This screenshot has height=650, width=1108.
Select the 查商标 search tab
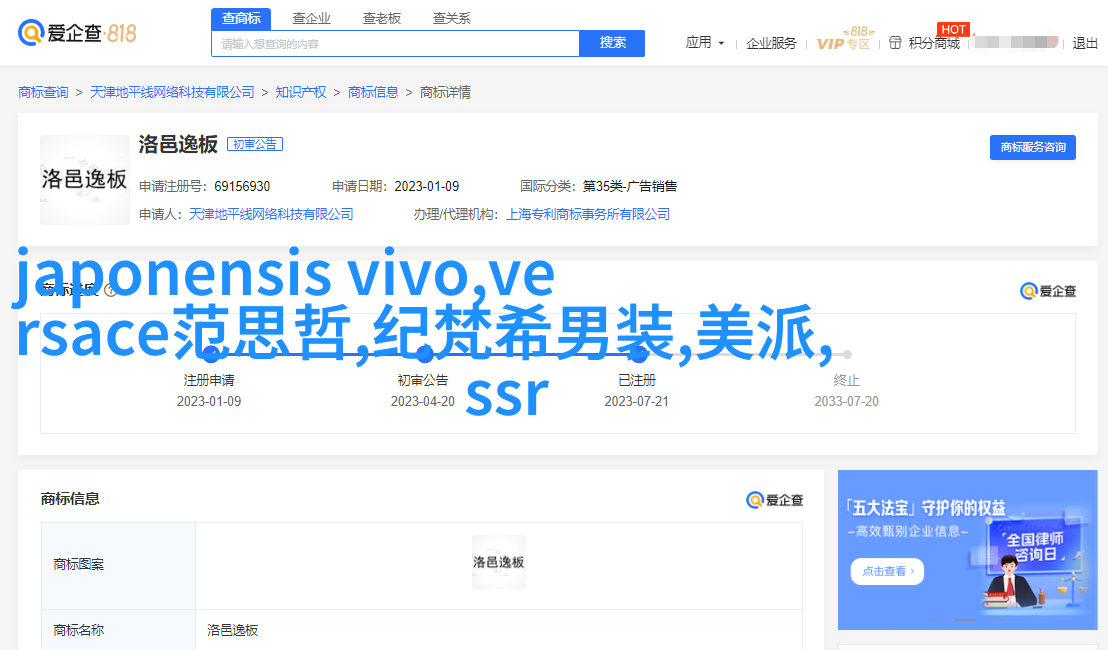[241, 18]
